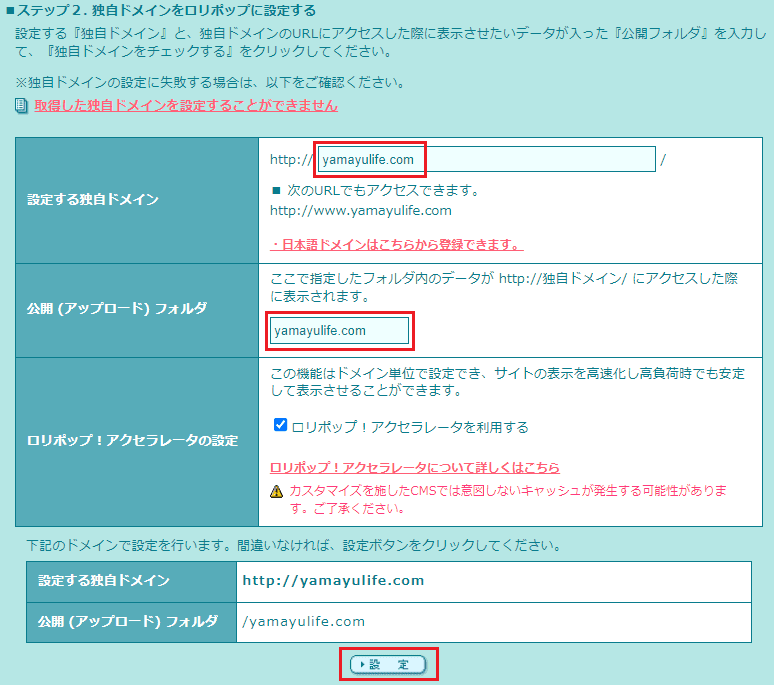Click the 設定する独自ドメイン header in the upper form
This screenshot has width=775, height=685.
93,200
